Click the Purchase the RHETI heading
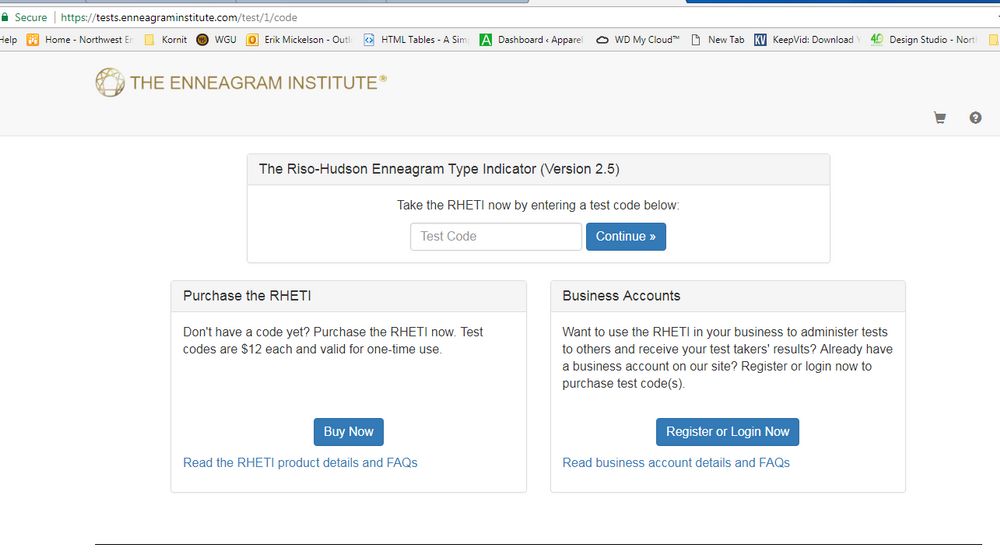 click(247, 296)
